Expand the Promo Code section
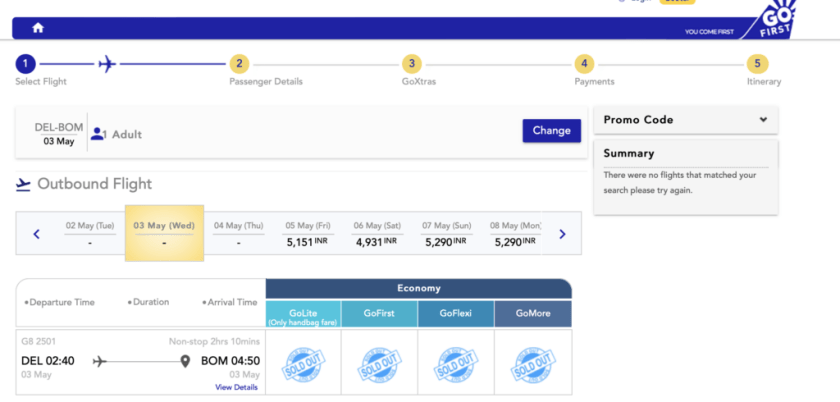Screen dimensions: 840x402 tap(686, 120)
